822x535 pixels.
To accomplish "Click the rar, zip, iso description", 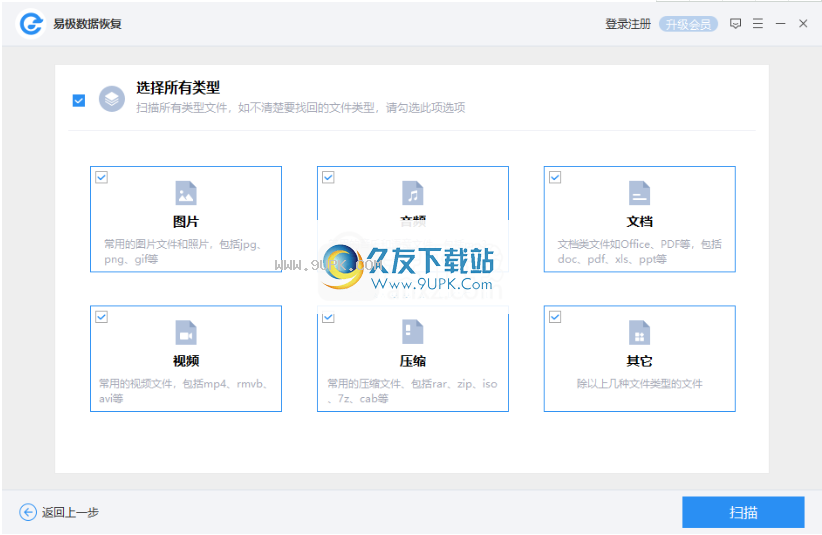I will pos(412,391).
